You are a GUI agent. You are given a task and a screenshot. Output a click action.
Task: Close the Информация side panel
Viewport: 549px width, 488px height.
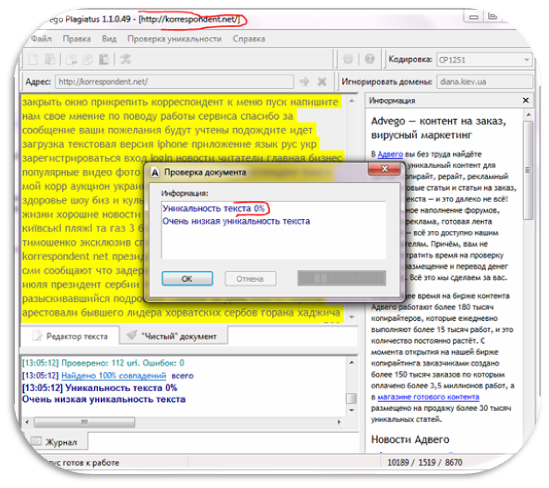[525, 100]
